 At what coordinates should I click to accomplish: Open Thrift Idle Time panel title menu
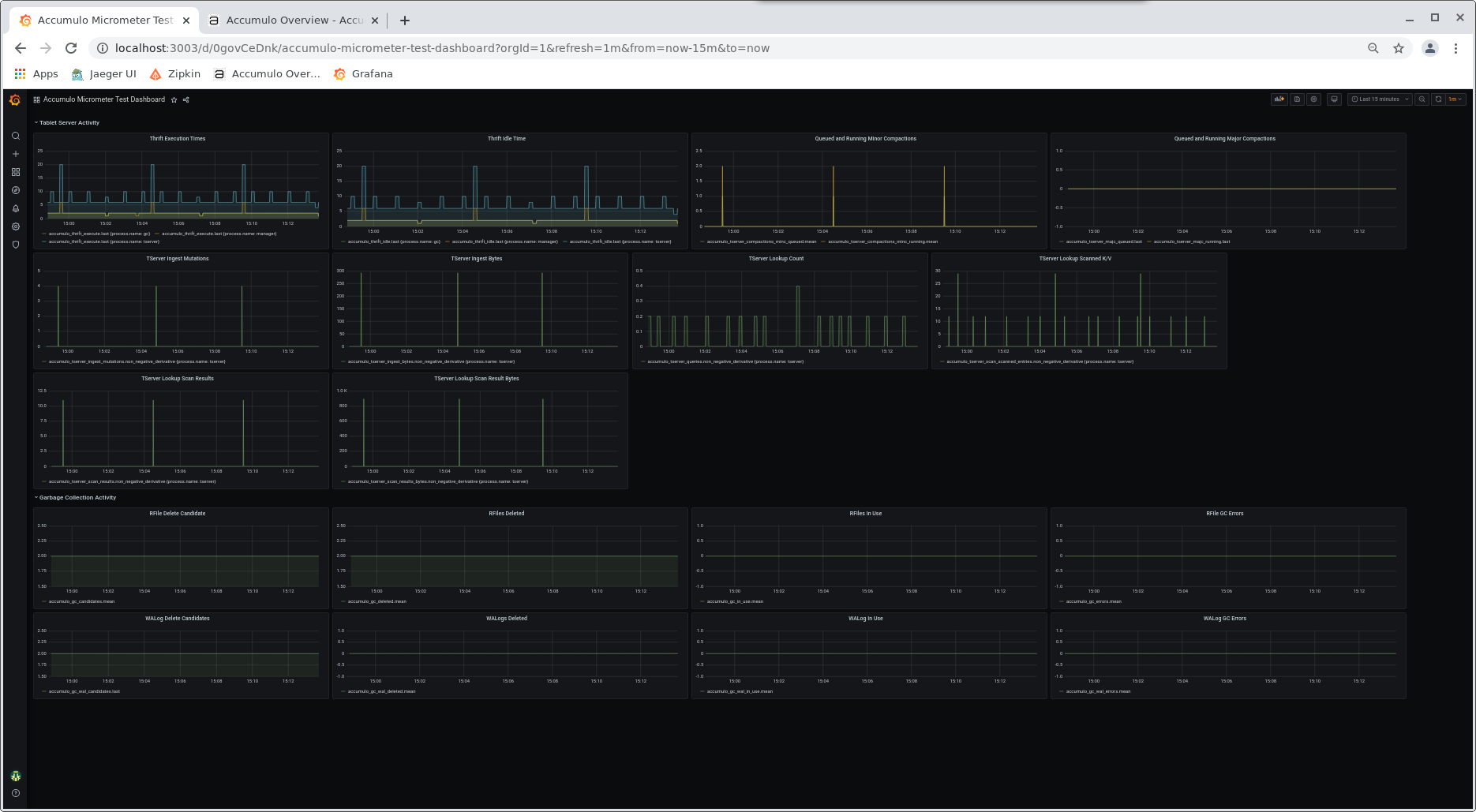click(507, 139)
